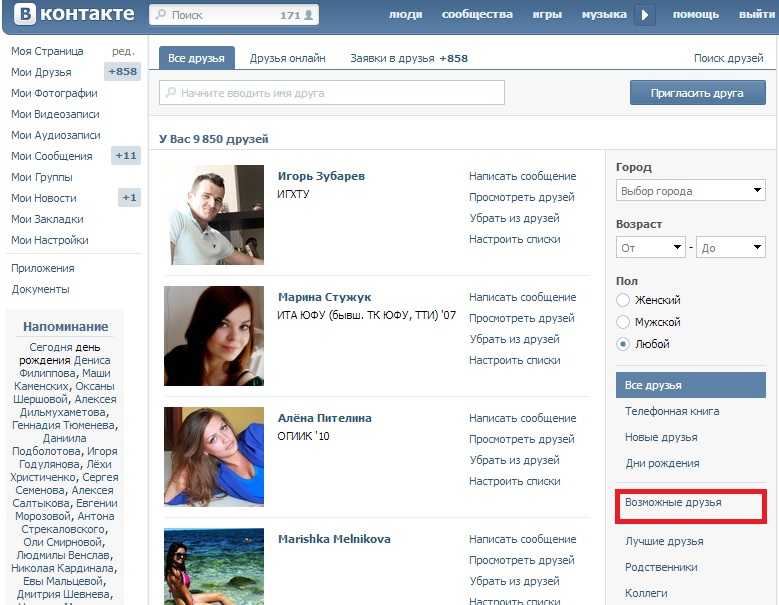Open Алёна Пителина profile photo

(214, 456)
